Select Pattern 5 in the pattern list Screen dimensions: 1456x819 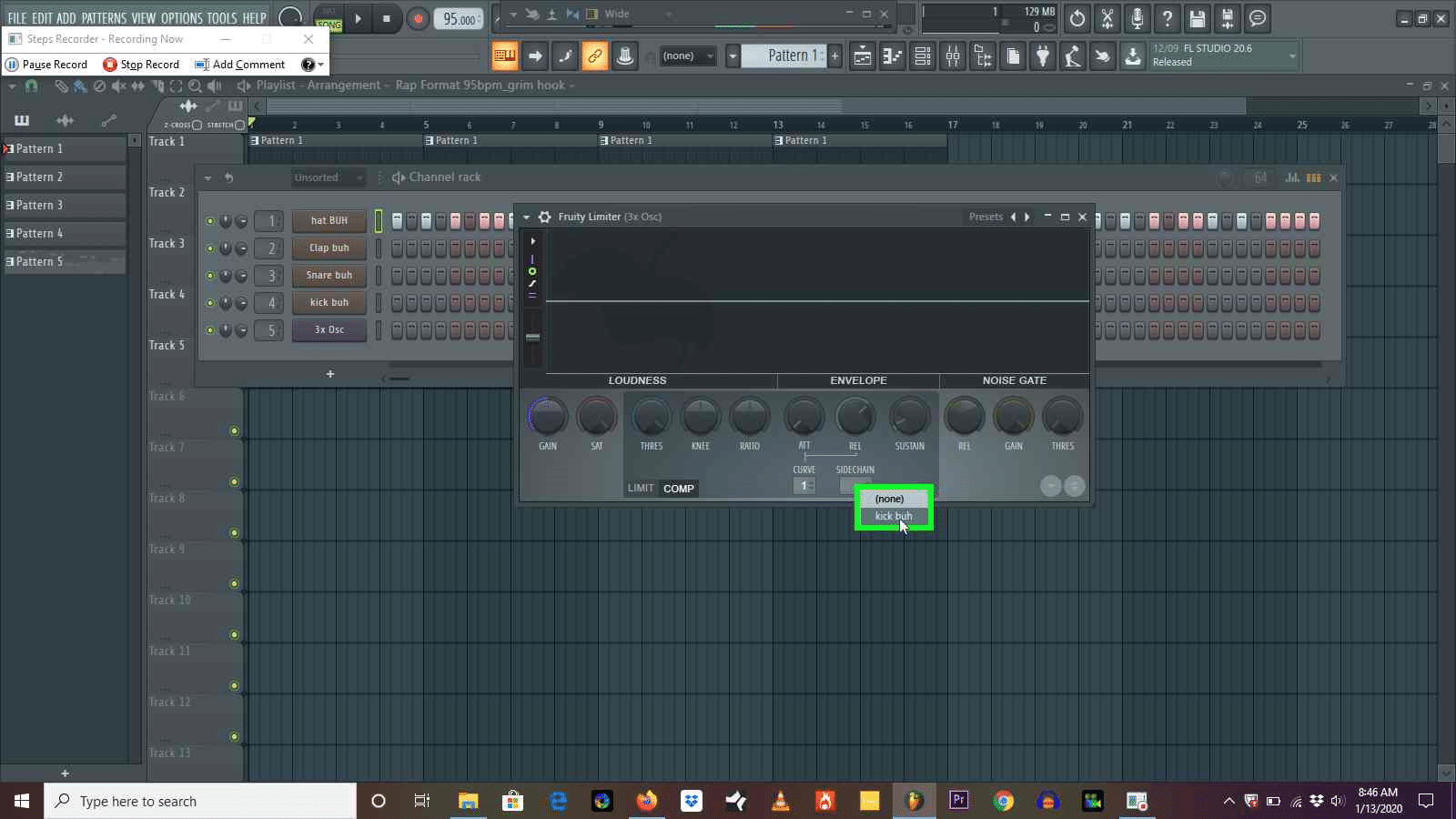tap(64, 262)
